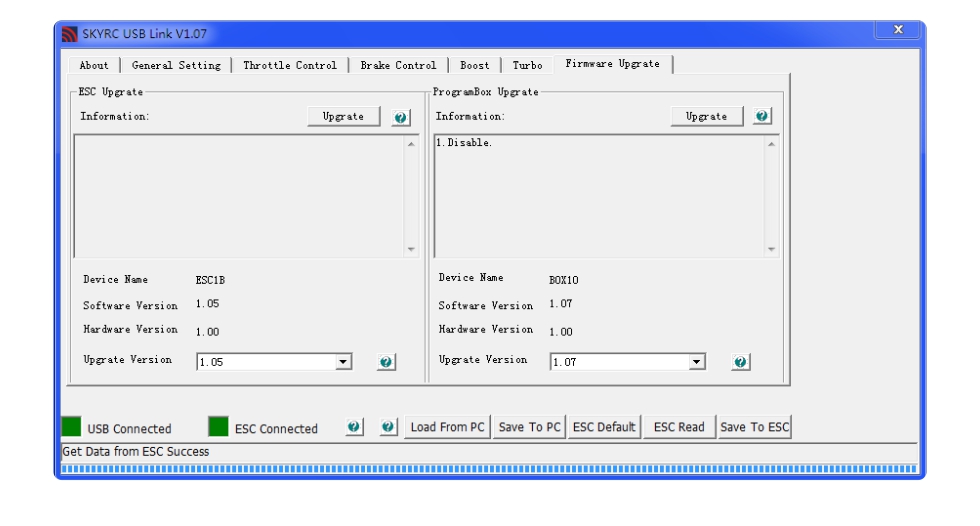Click the 'Get Data from ESC Success' status text
The image size is (980, 526).
click(136, 452)
